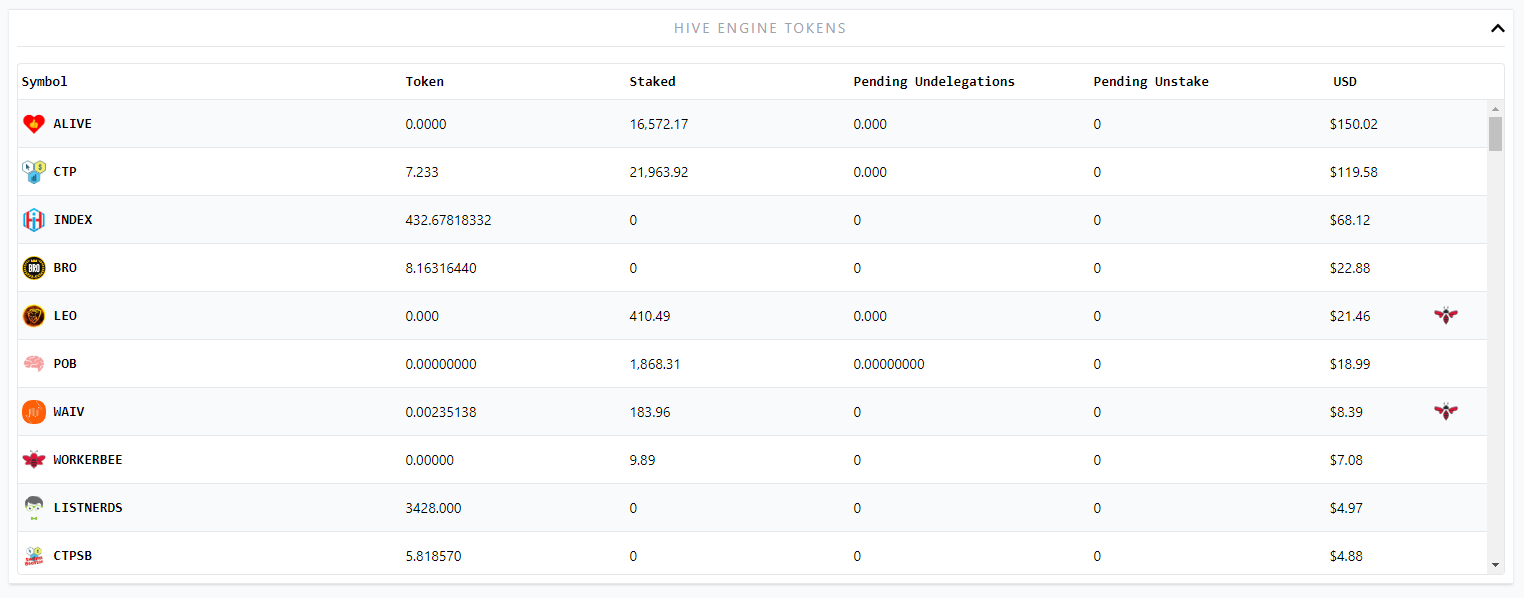Select the LEO symbol label
Viewport: 1524px width, 598px height.
[x=65, y=316]
